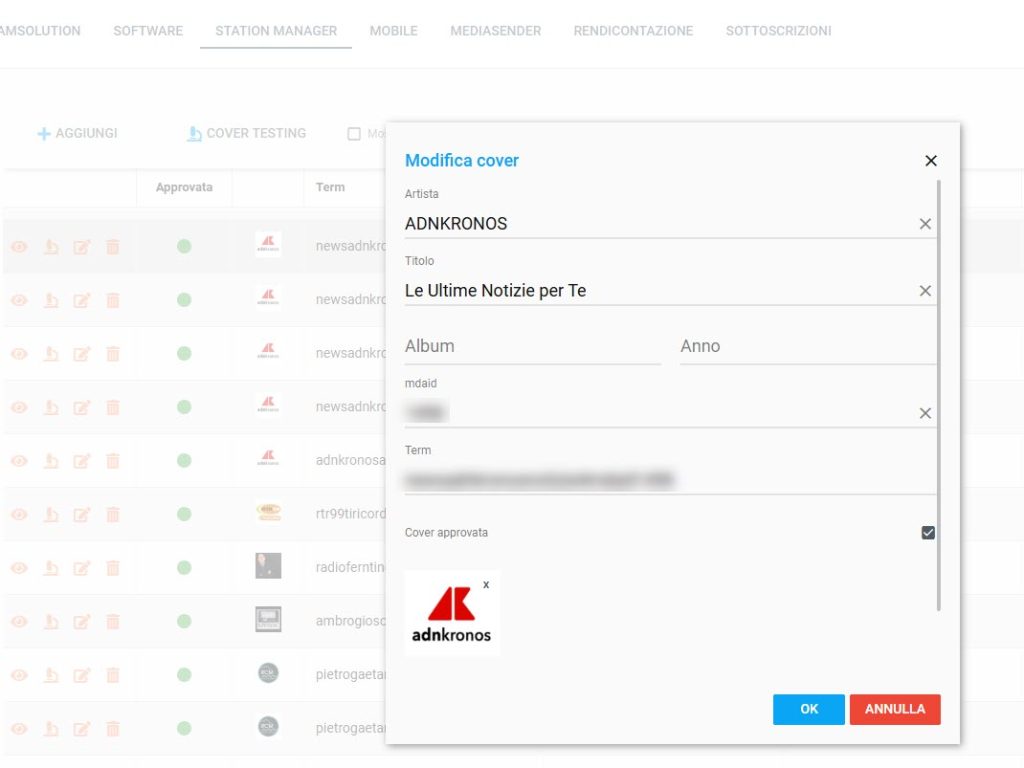Click the term text rtr99tiricord
Screen dimensions: 1024x768
pos(351,514)
